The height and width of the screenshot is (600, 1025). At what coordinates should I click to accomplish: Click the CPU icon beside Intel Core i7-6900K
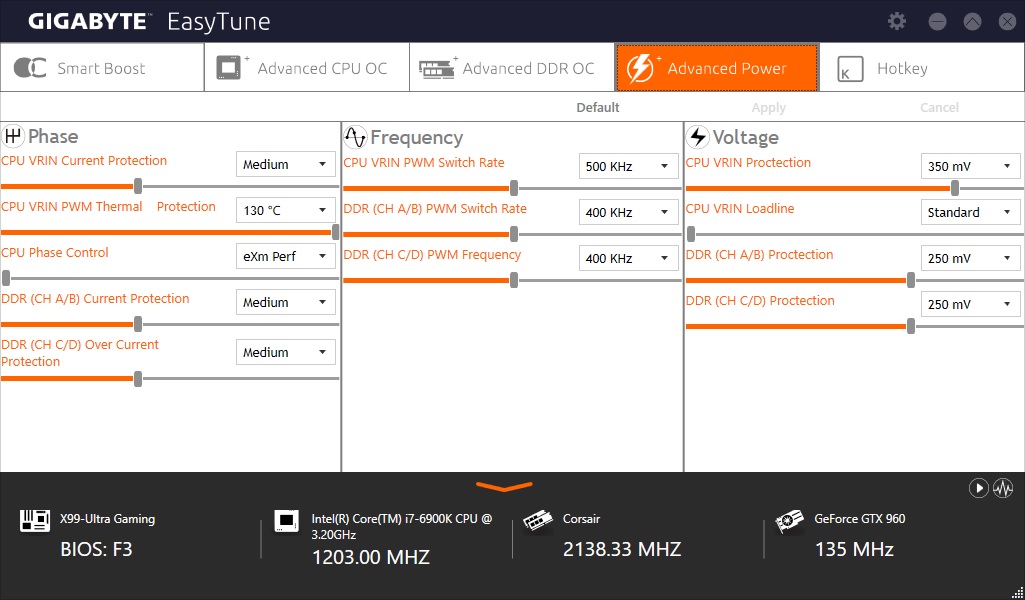click(286, 521)
